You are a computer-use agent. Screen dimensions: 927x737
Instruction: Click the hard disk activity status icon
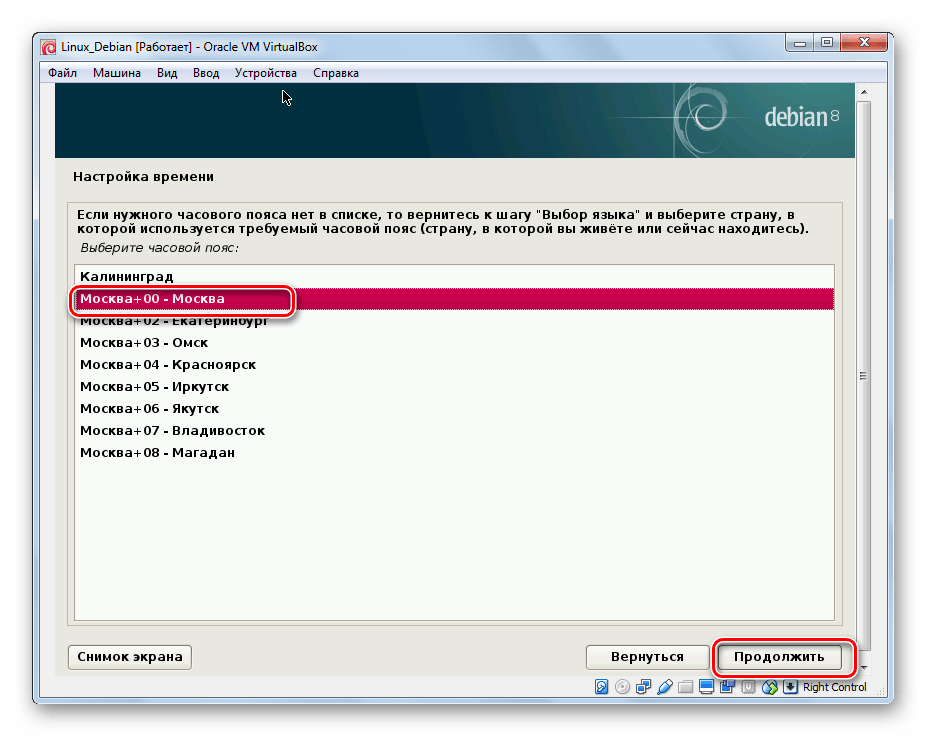tap(601, 687)
